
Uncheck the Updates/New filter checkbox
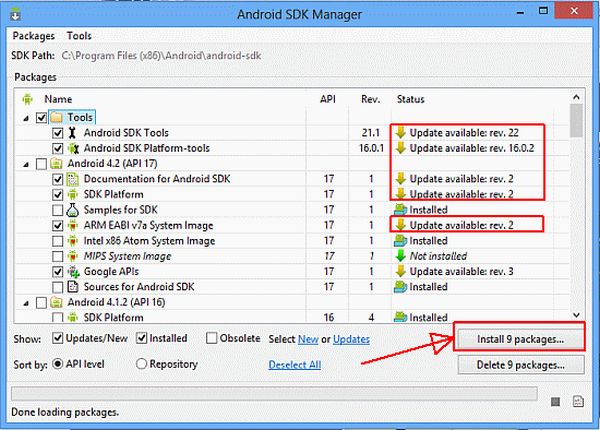[57, 338]
